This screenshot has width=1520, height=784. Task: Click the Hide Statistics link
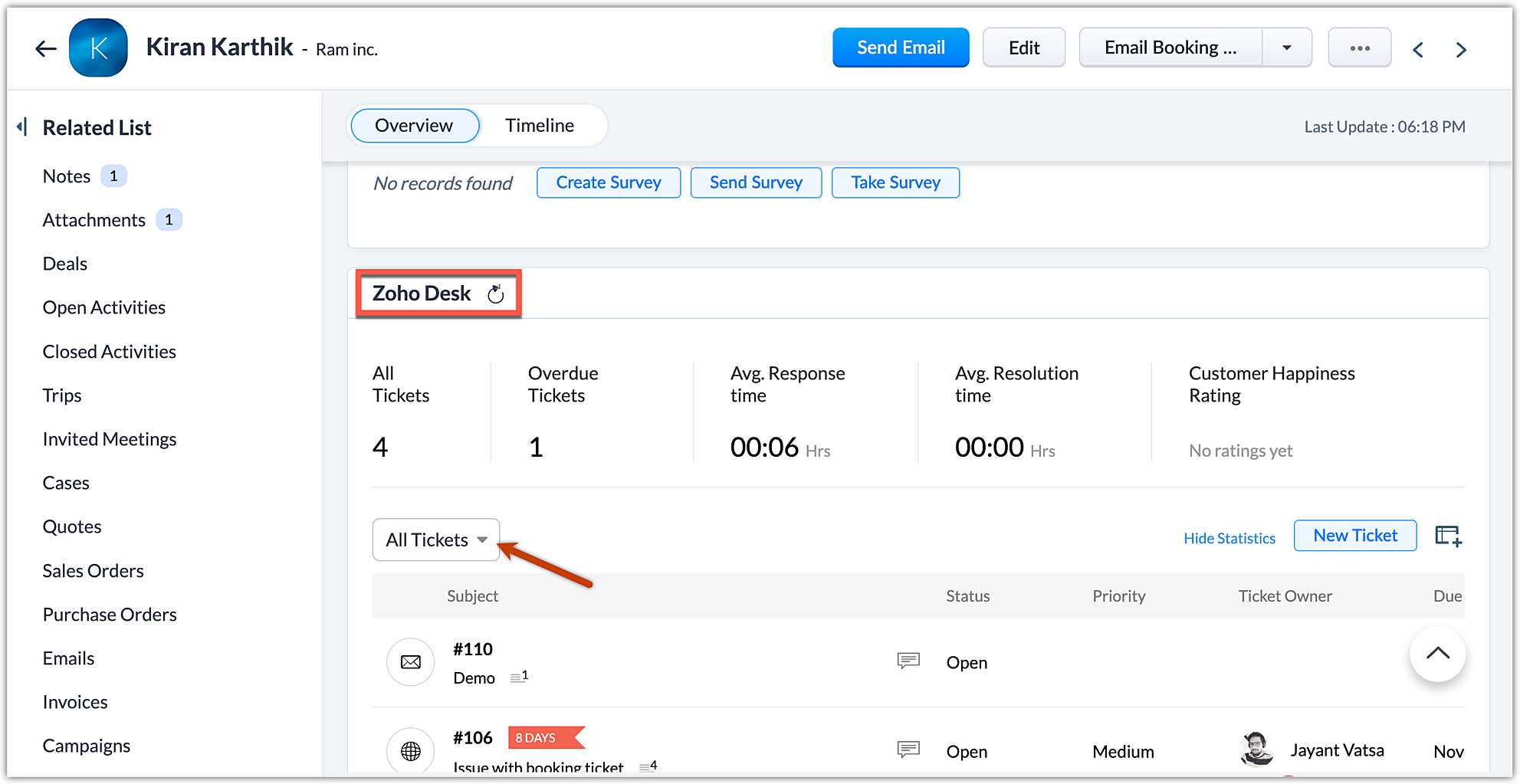point(1229,538)
